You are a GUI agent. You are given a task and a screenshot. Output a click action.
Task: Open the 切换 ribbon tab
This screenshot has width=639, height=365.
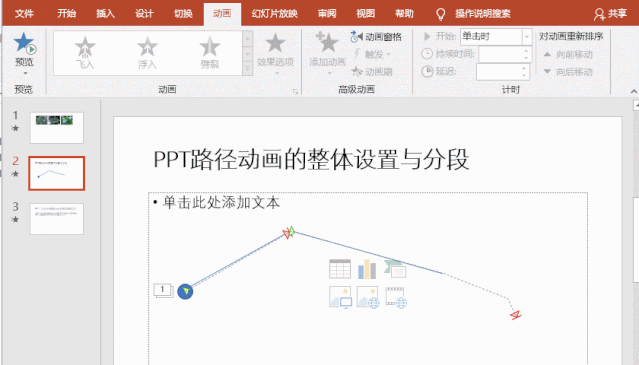click(x=183, y=13)
